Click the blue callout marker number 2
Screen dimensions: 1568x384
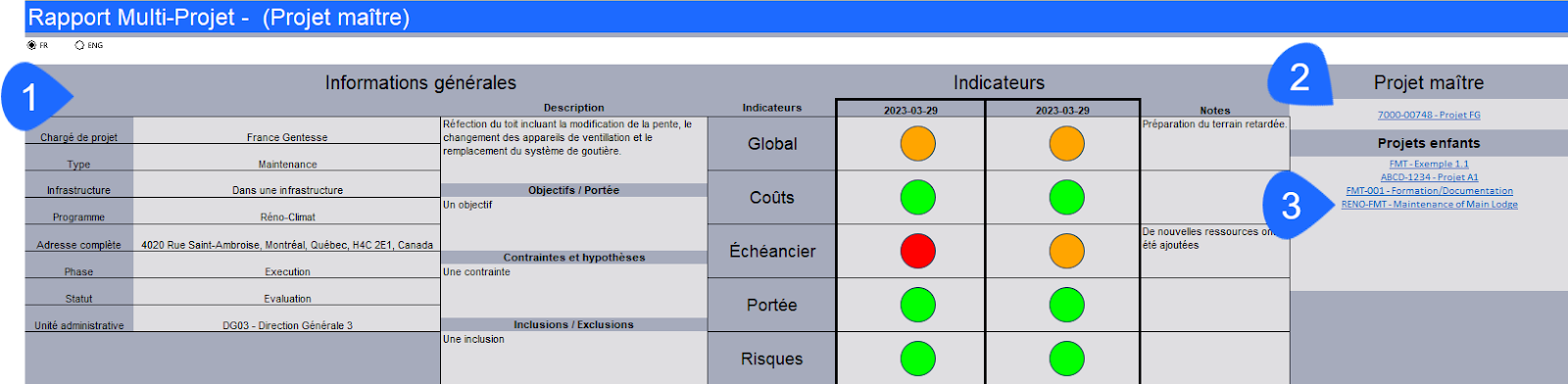click(1300, 75)
